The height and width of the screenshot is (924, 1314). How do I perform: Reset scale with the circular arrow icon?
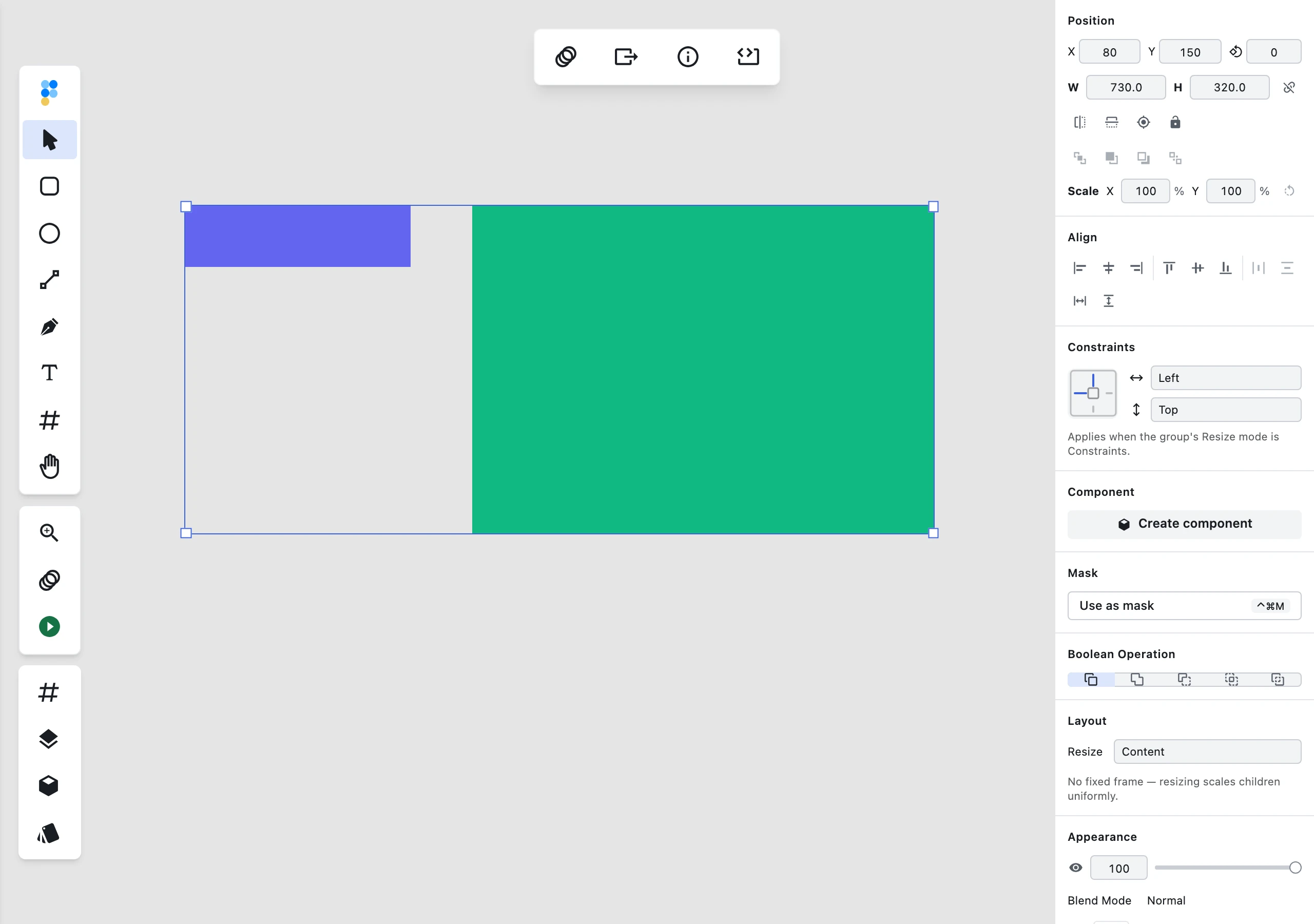pos(1289,191)
